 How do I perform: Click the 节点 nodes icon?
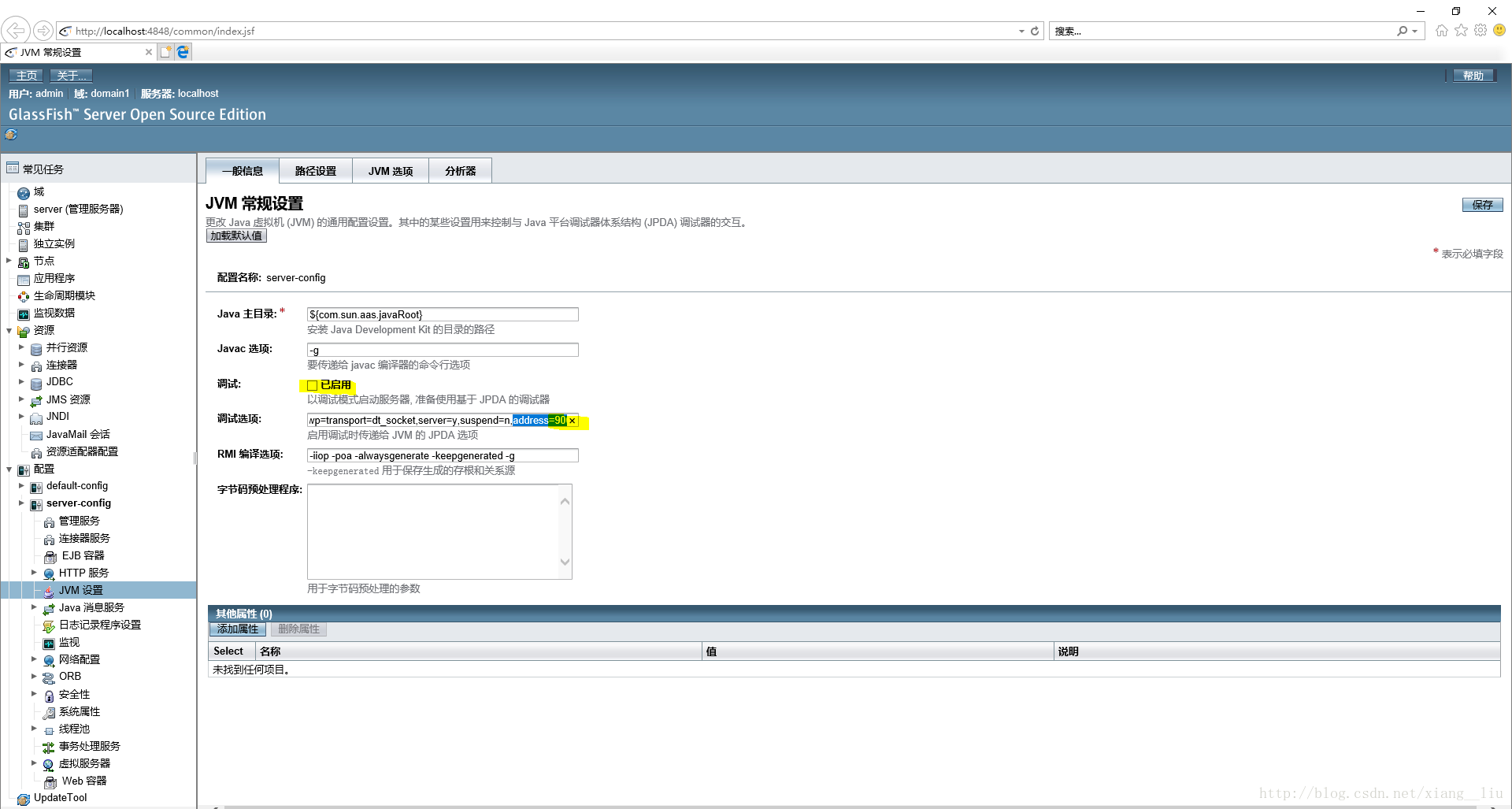[24, 262]
